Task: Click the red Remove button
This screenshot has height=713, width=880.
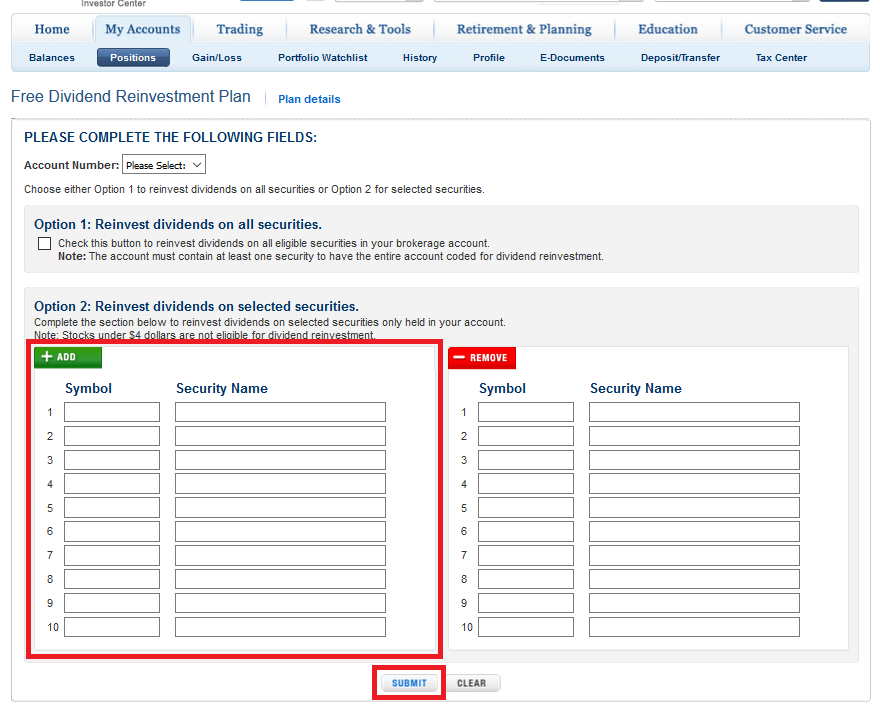Action: pyautogui.click(x=482, y=358)
